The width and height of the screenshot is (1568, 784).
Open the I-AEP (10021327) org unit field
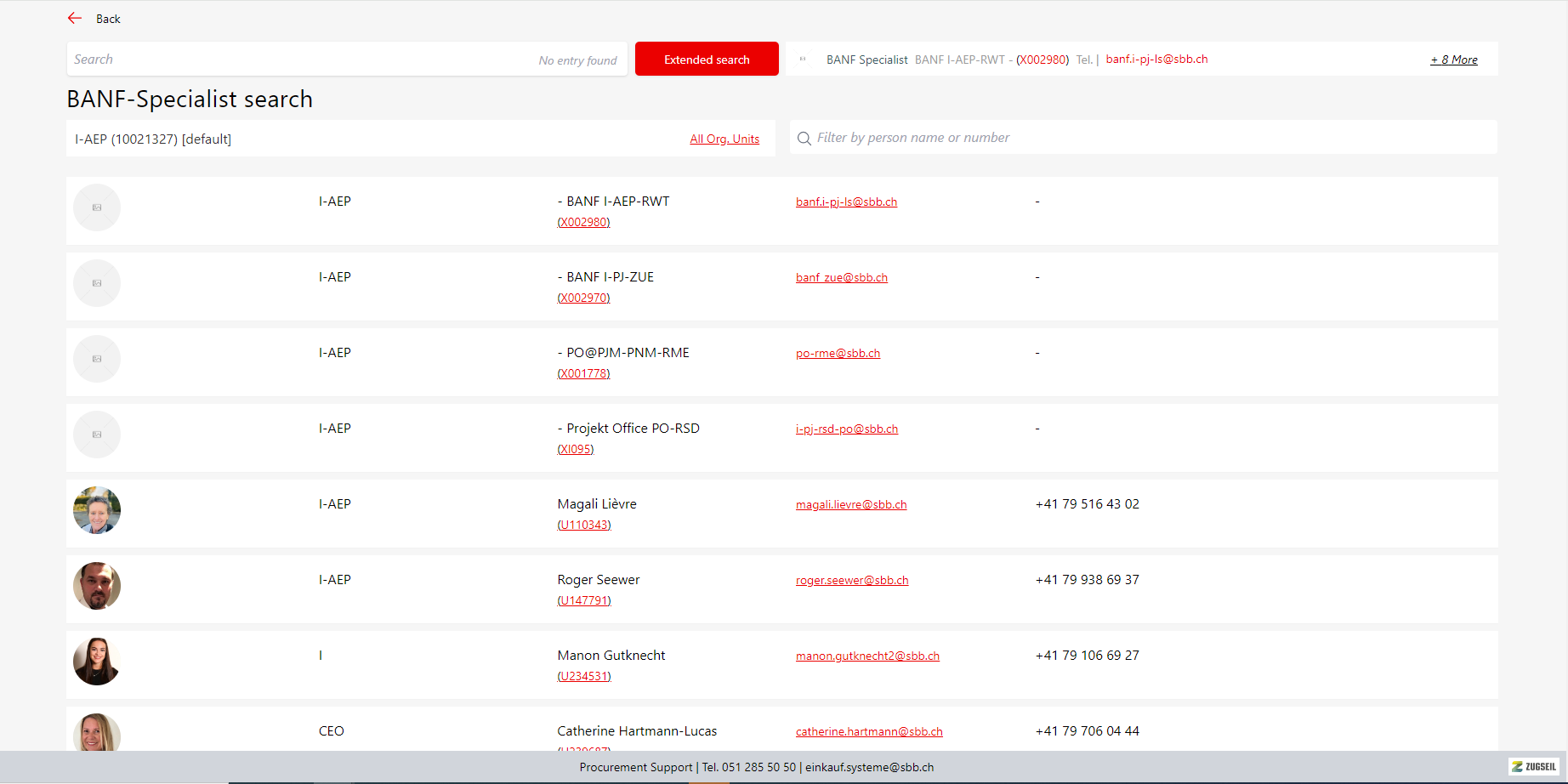pyautogui.click(x=340, y=139)
